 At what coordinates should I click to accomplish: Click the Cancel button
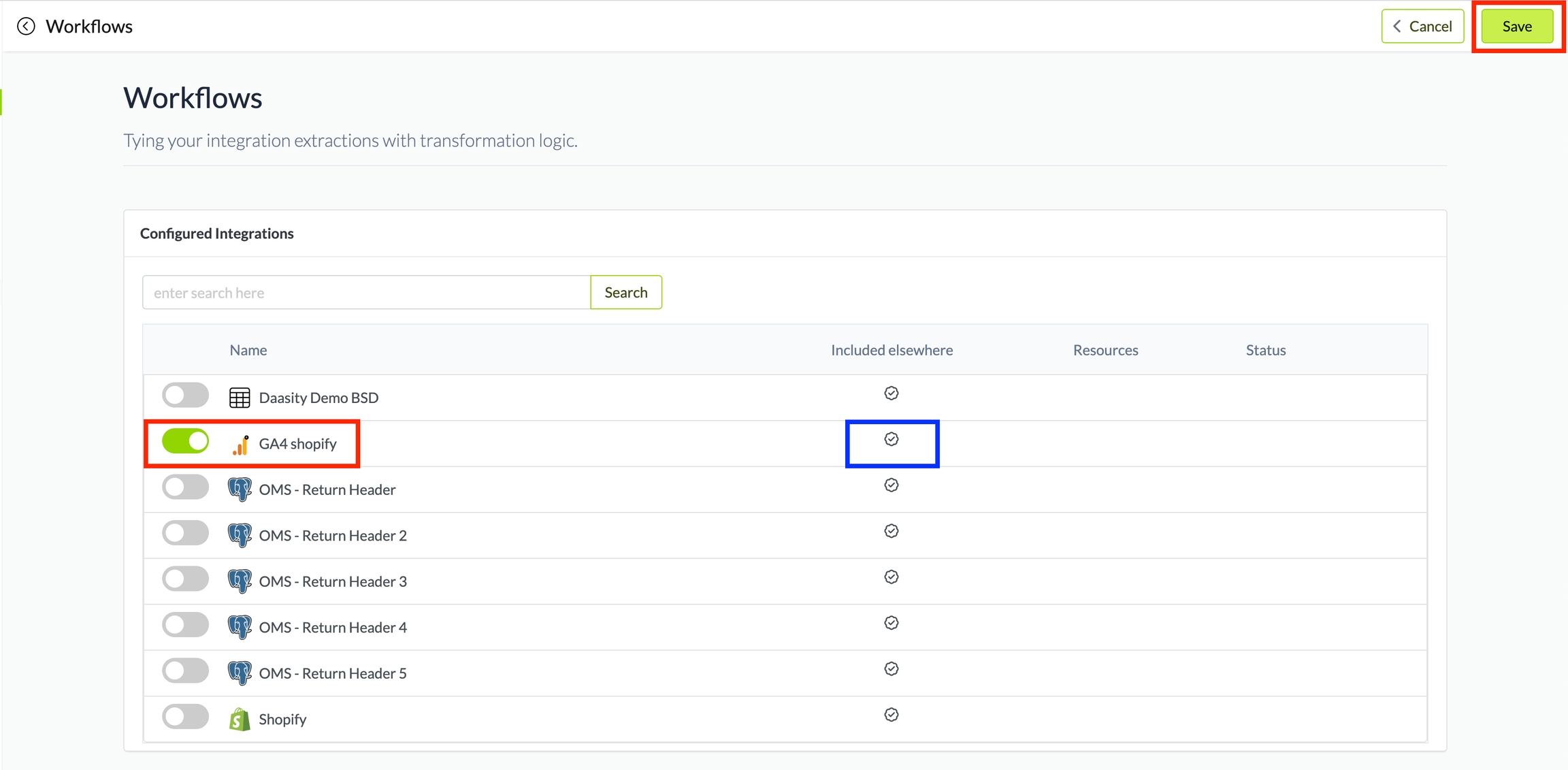[x=1422, y=27]
